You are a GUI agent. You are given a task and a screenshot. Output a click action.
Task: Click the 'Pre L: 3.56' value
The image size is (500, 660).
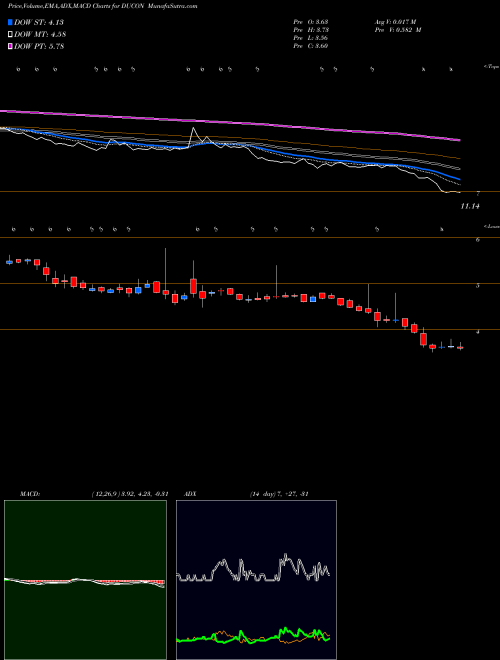point(311,38)
